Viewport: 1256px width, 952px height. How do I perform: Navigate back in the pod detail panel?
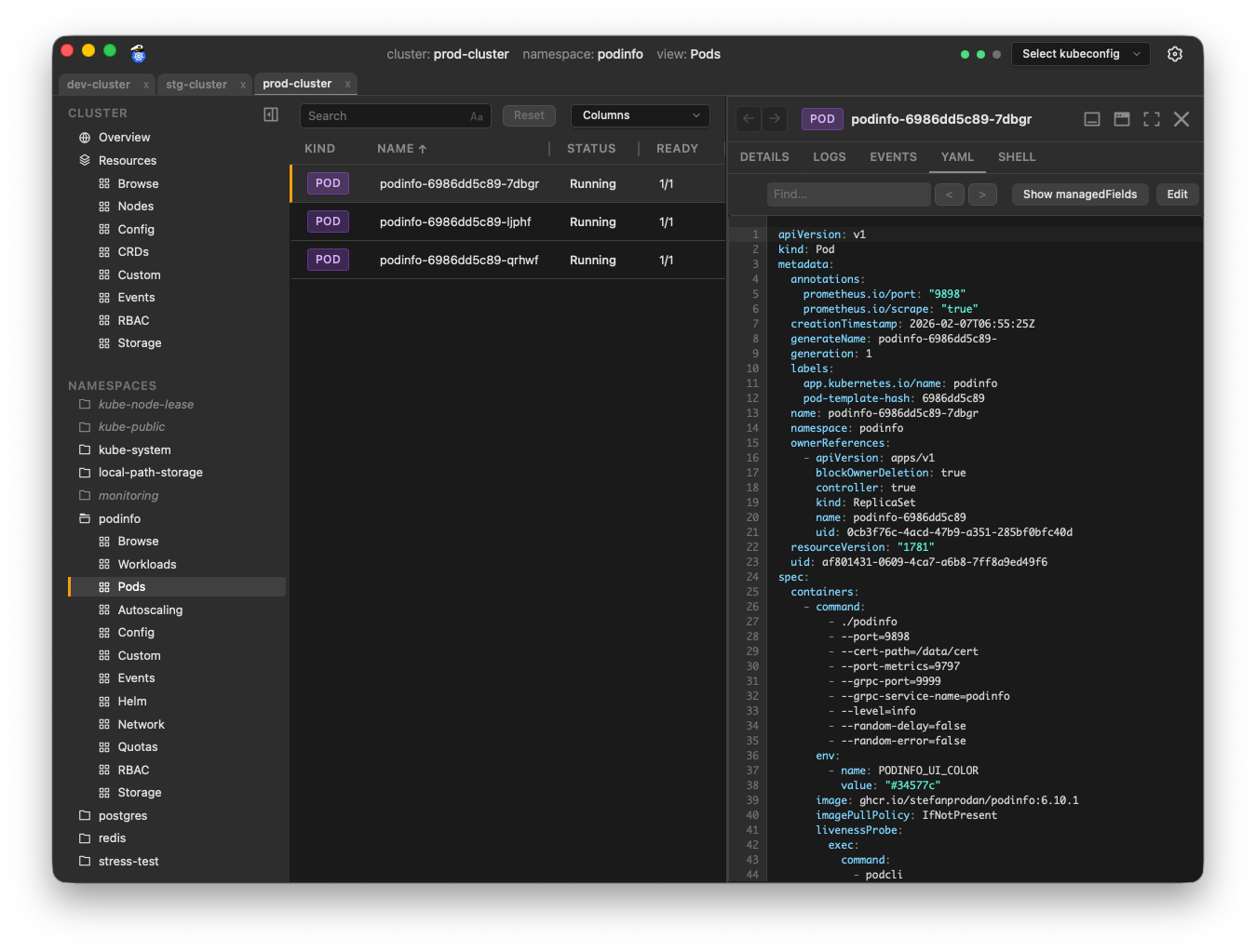[x=748, y=119]
